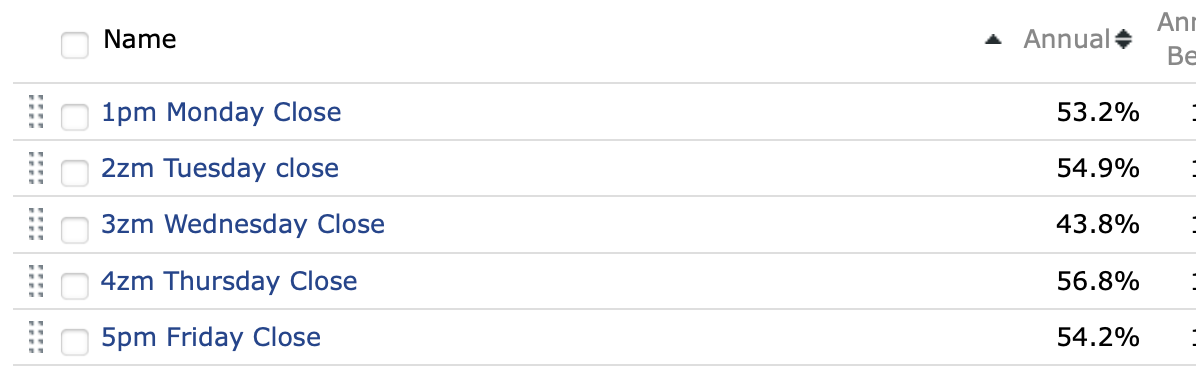Tick the checkbox for 2zm Tuesday close
The image size is (1196, 390).
75,174
